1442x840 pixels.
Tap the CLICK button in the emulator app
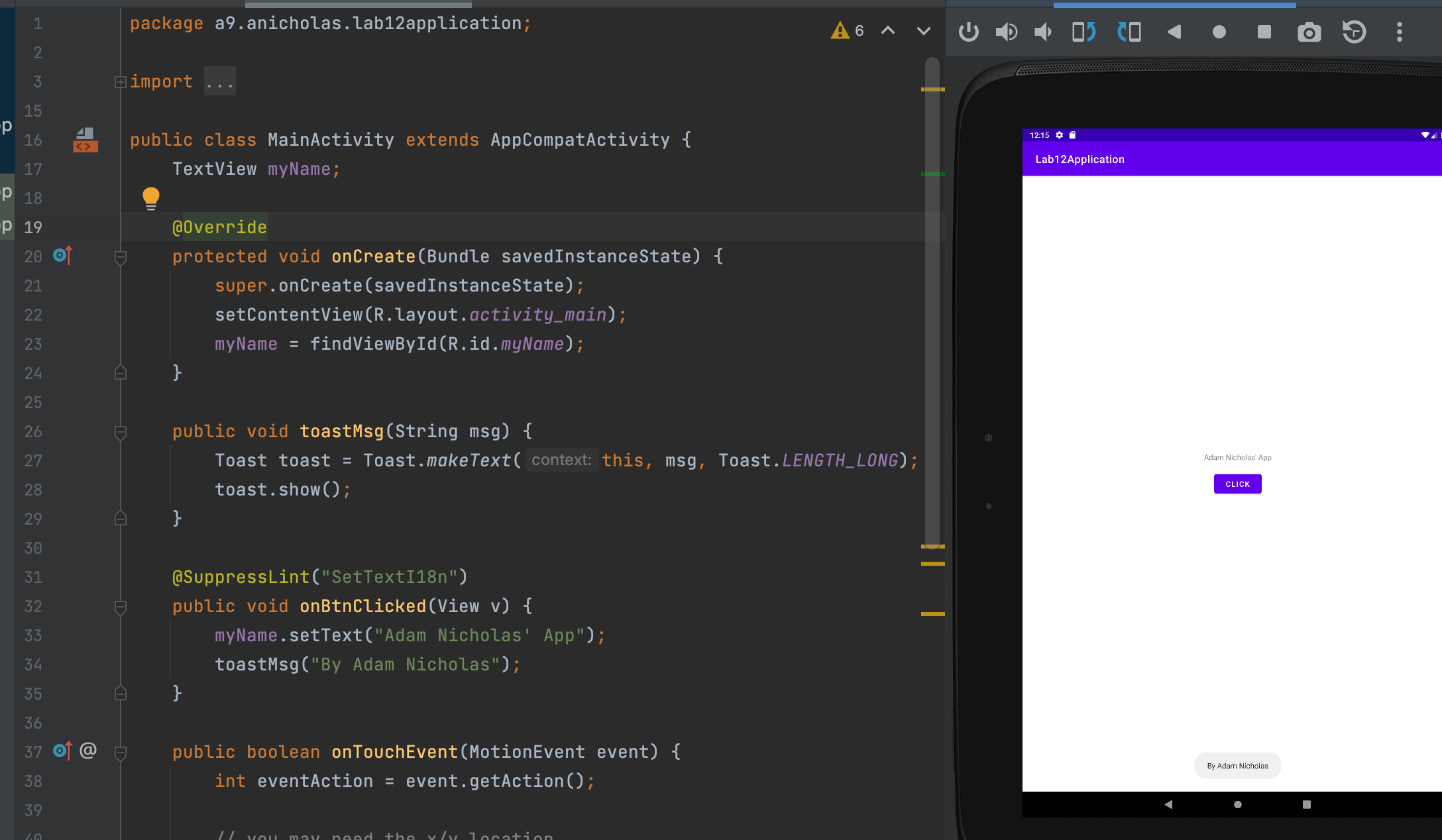click(x=1237, y=484)
